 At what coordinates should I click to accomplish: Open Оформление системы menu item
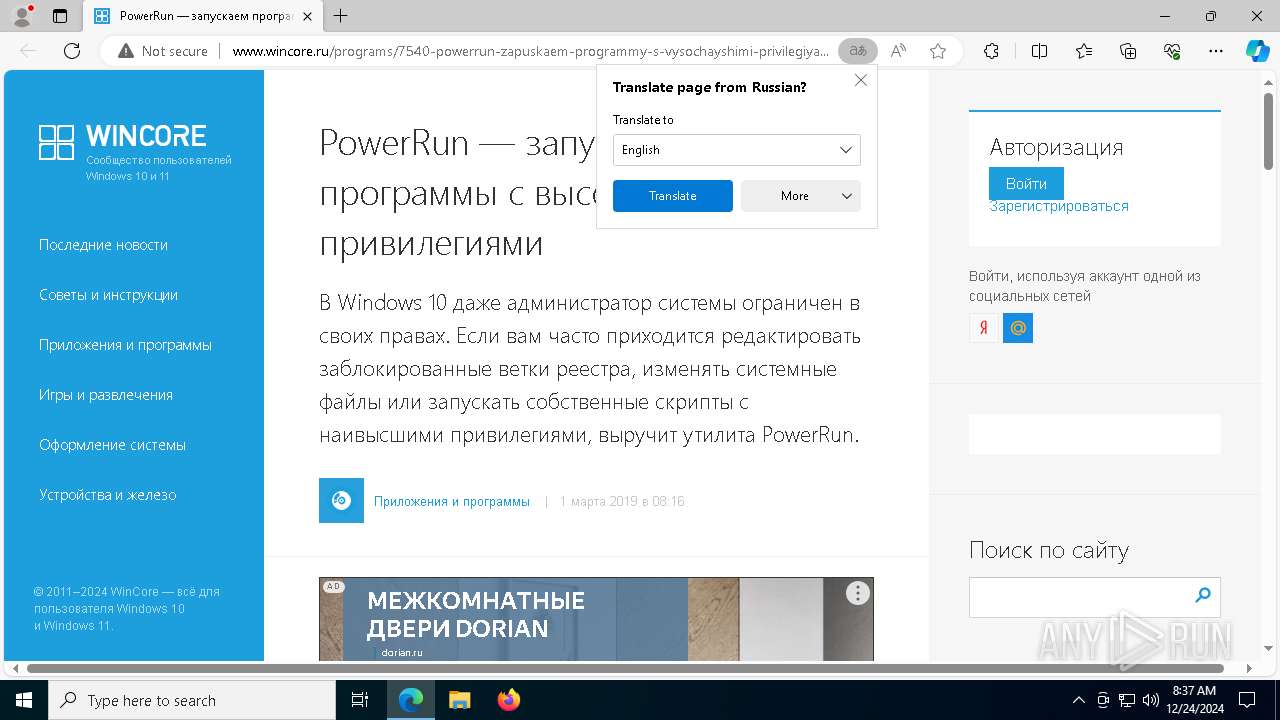[112, 445]
